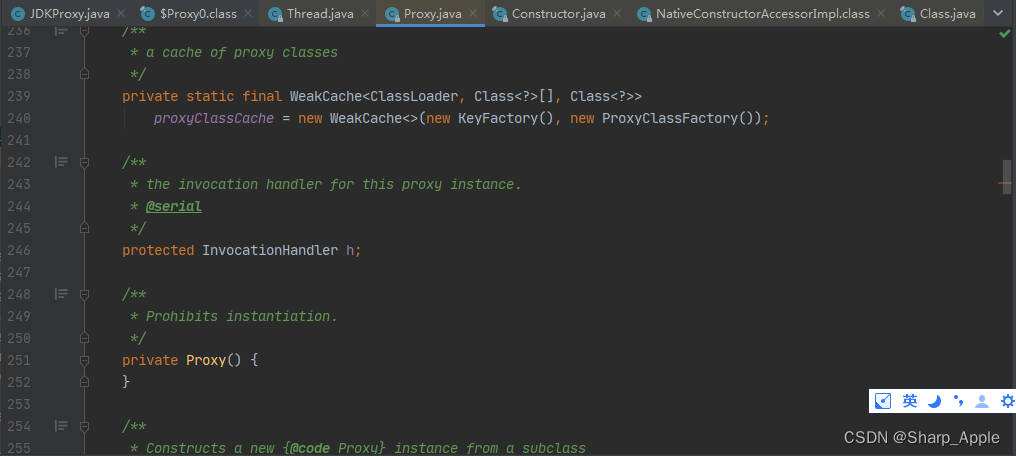Image resolution: width=1016 pixels, height=456 pixels.
Task: Toggle rendered doc view at line 254
Action: tap(62, 426)
